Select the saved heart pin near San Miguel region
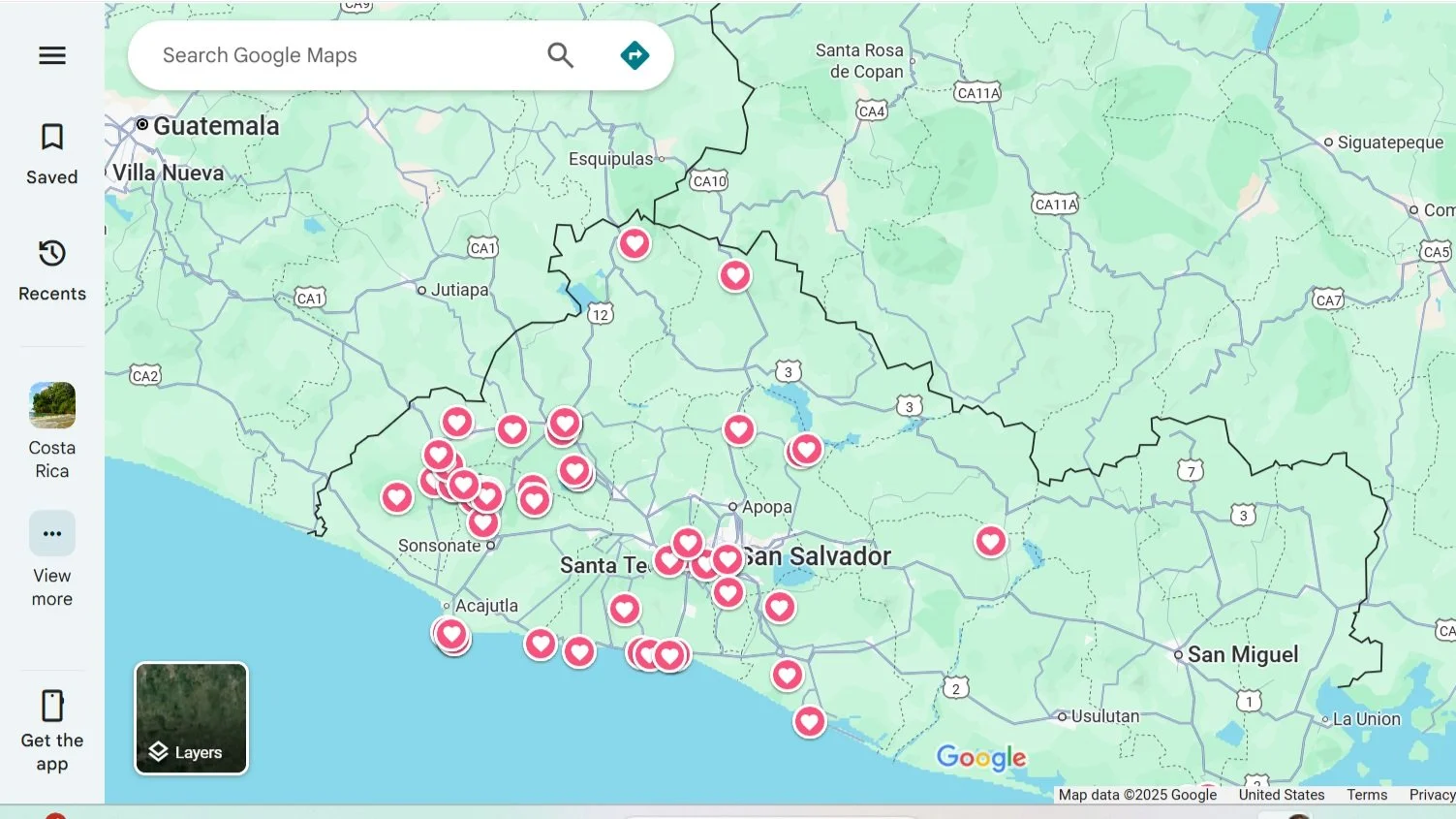 [x=991, y=541]
